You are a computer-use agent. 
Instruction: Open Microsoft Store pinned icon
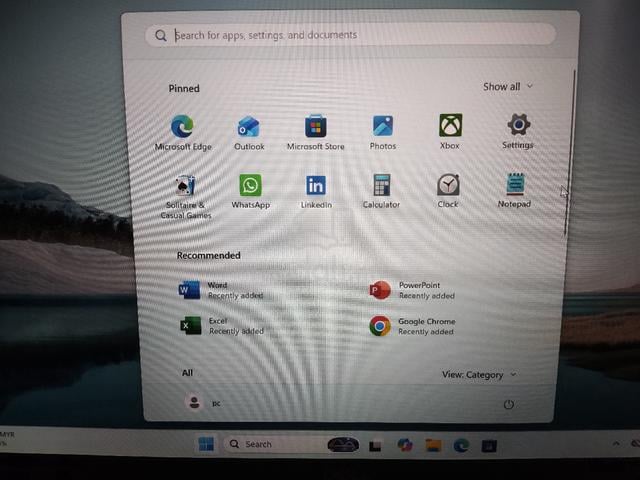pos(316,132)
